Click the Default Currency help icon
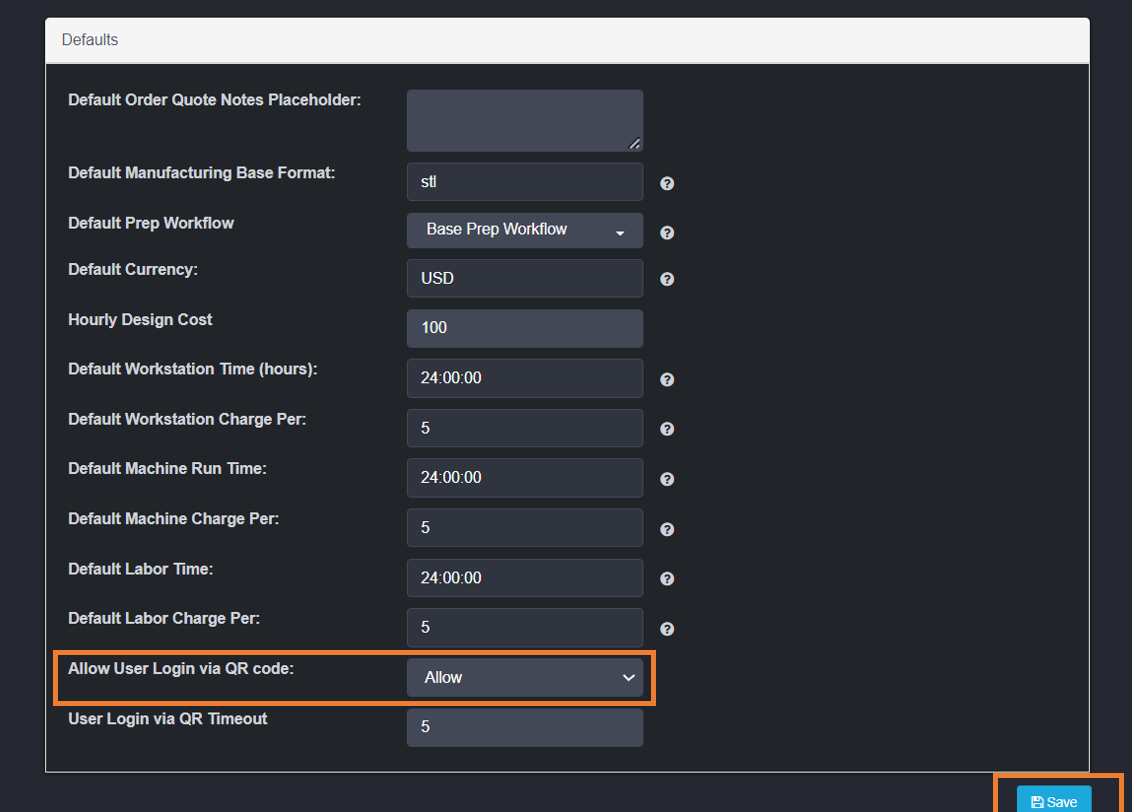This screenshot has width=1132, height=812. pyautogui.click(x=667, y=280)
